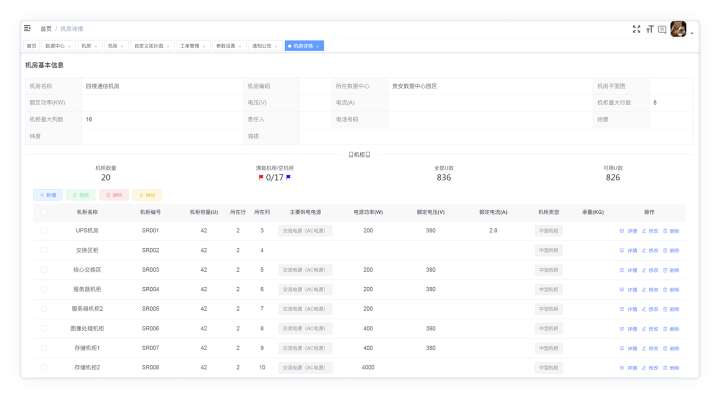This screenshot has width=720, height=399.
Task: Click the 机柜名称 column header
Action: click(87, 212)
